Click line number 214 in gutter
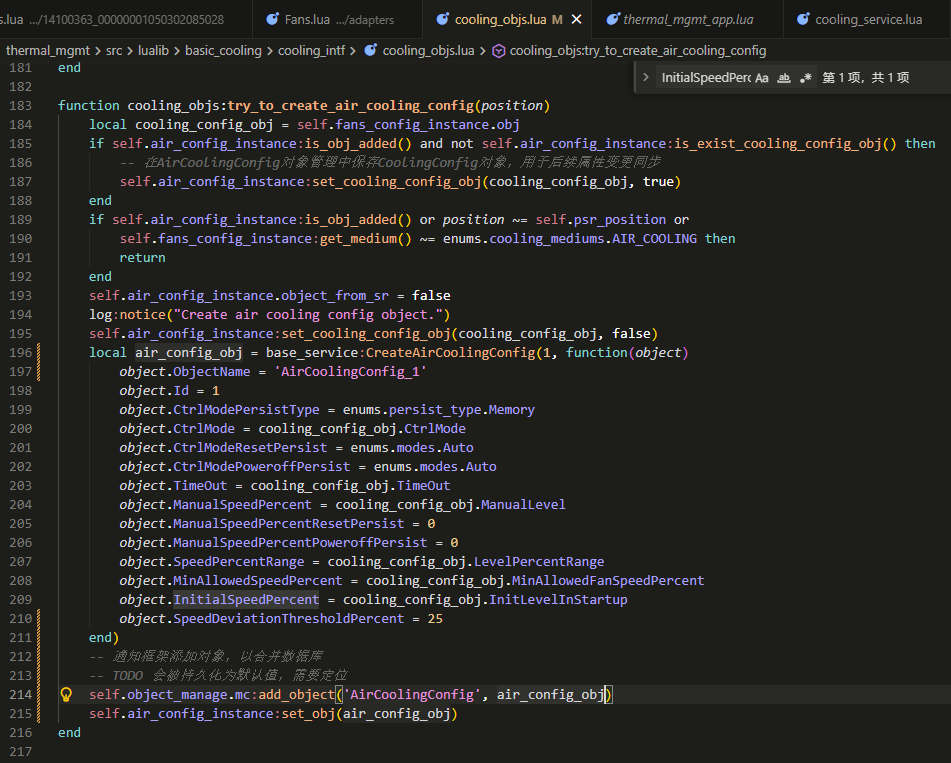This screenshot has height=763, width=951. pyautogui.click(x=21, y=694)
